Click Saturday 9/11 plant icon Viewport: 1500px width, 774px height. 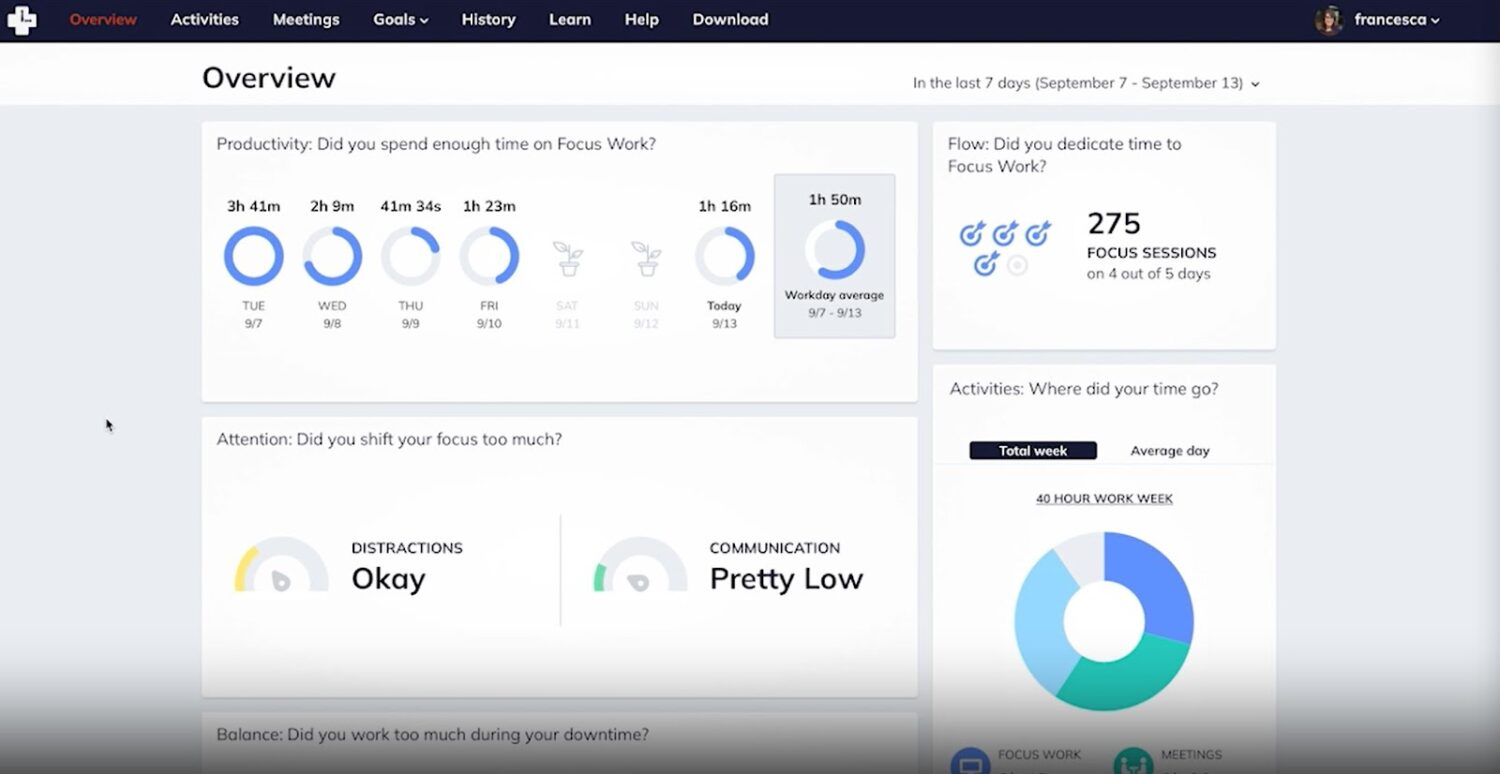point(568,258)
